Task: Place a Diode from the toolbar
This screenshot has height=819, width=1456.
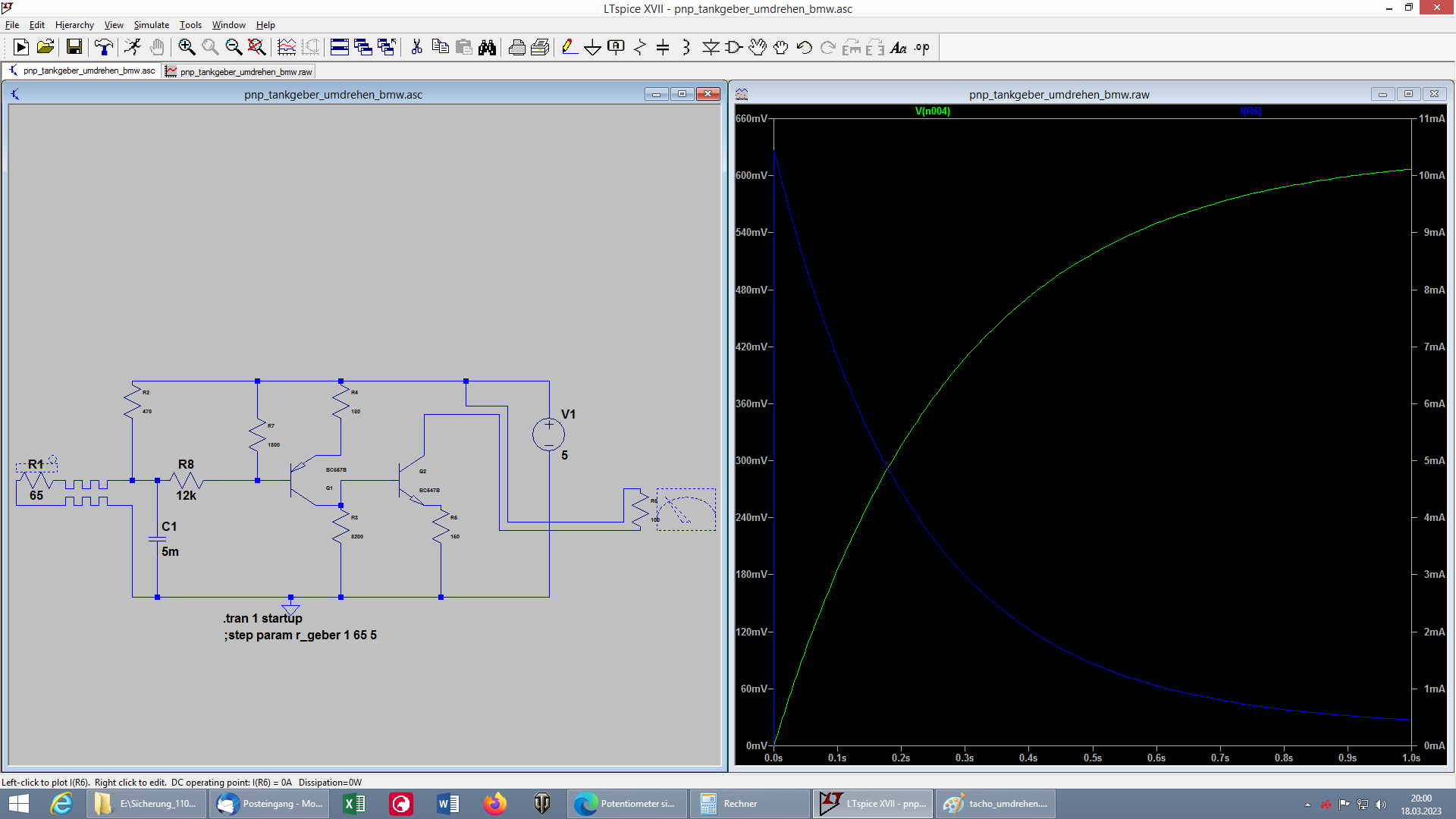Action: pos(711,48)
